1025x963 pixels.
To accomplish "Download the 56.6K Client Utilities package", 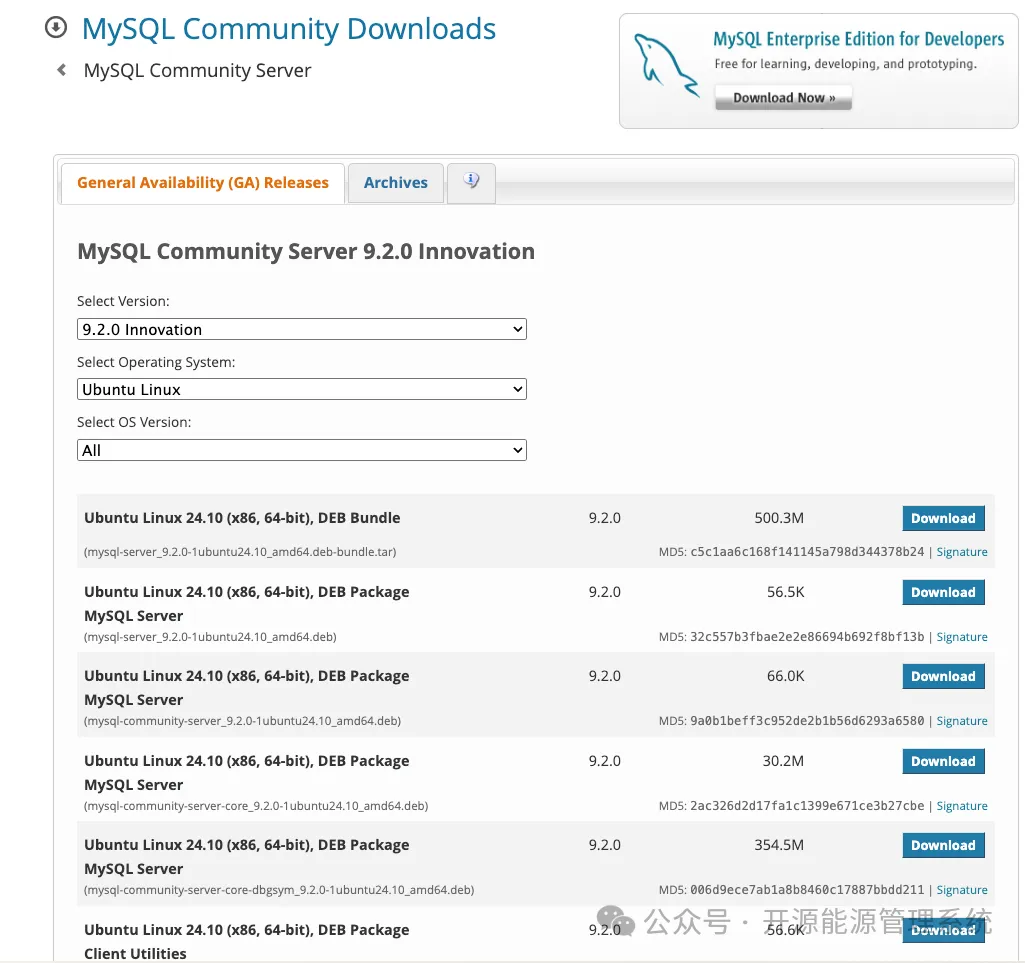I will pos(943,930).
